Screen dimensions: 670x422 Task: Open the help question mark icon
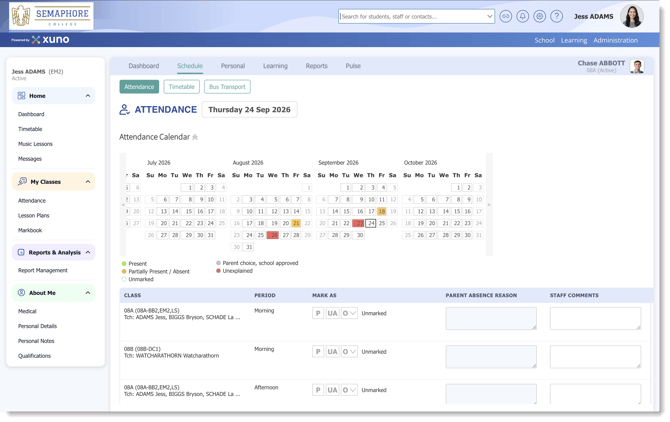tap(556, 16)
